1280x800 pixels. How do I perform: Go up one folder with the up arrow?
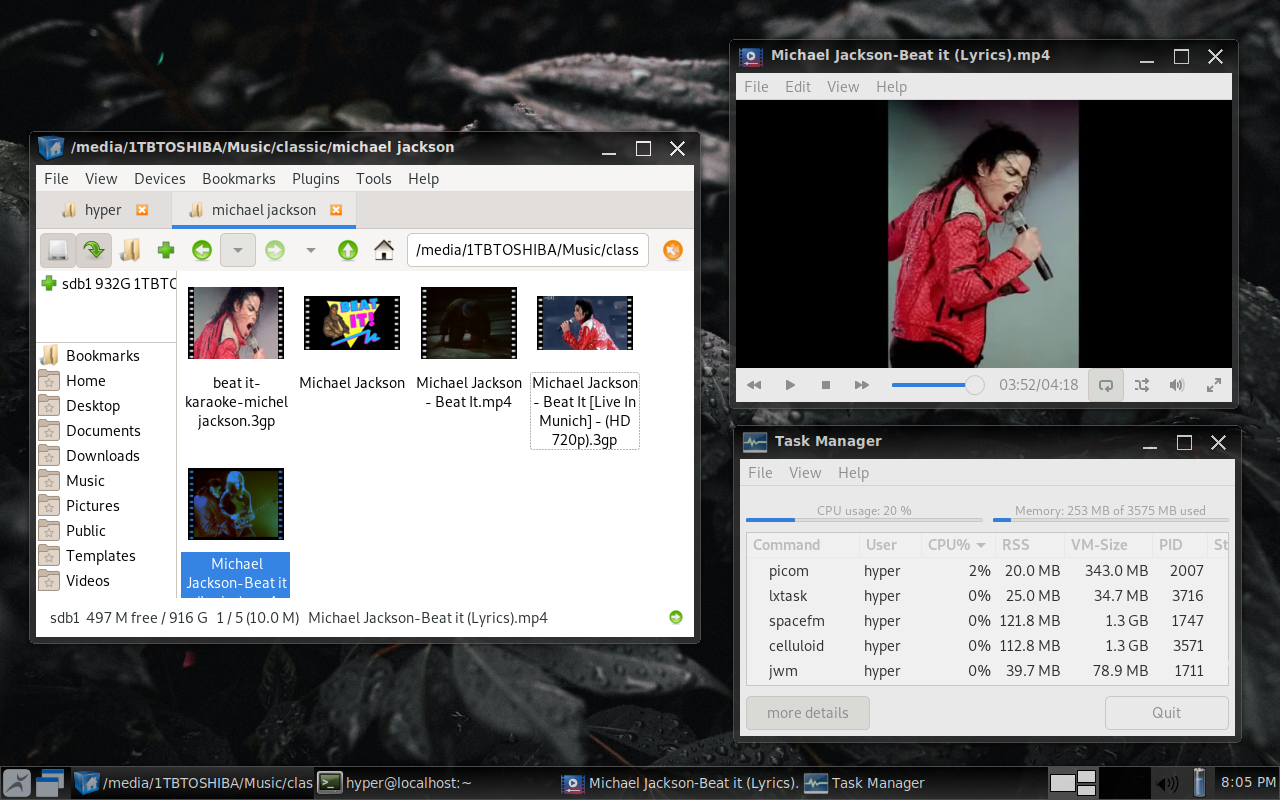pos(347,250)
